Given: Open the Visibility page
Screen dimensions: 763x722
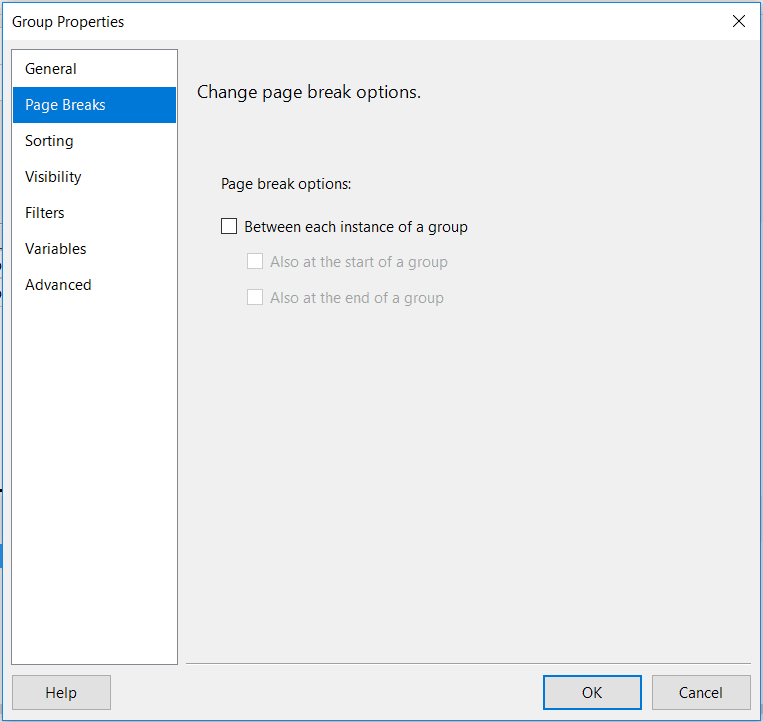Looking at the screenshot, I should [x=94, y=177].
